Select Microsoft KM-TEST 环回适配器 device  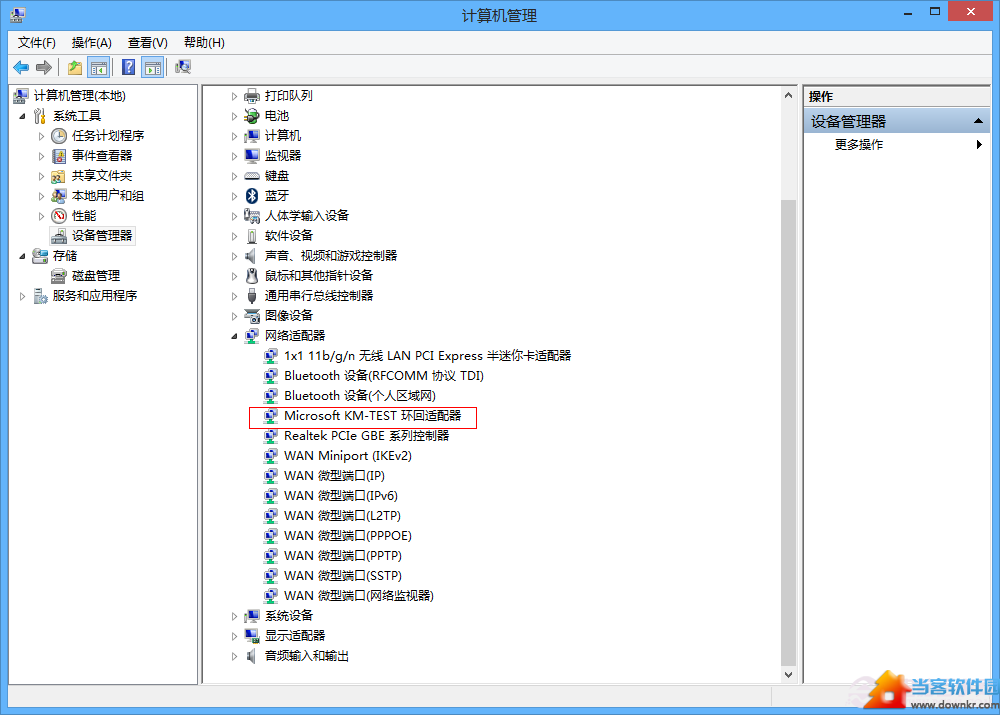[x=372, y=416]
